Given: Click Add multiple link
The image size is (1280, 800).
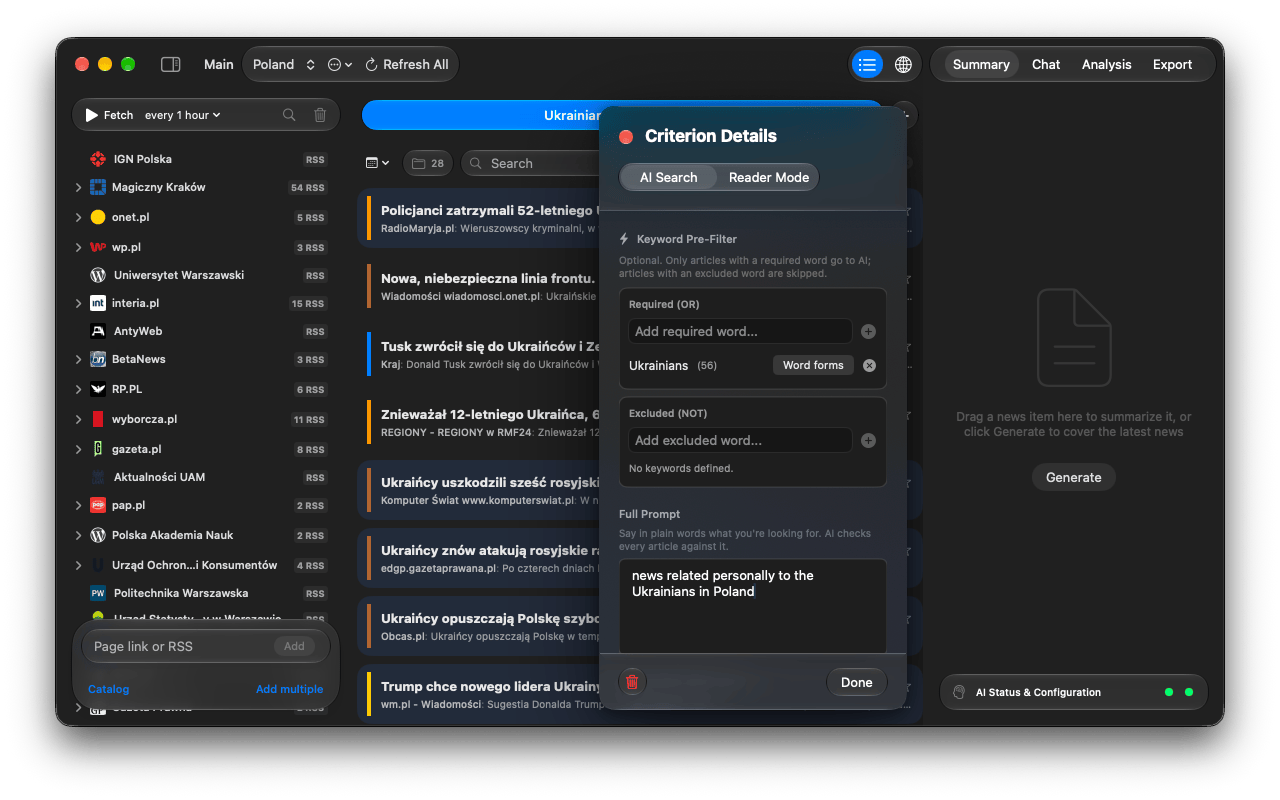Looking at the screenshot, I should point(289,689).
